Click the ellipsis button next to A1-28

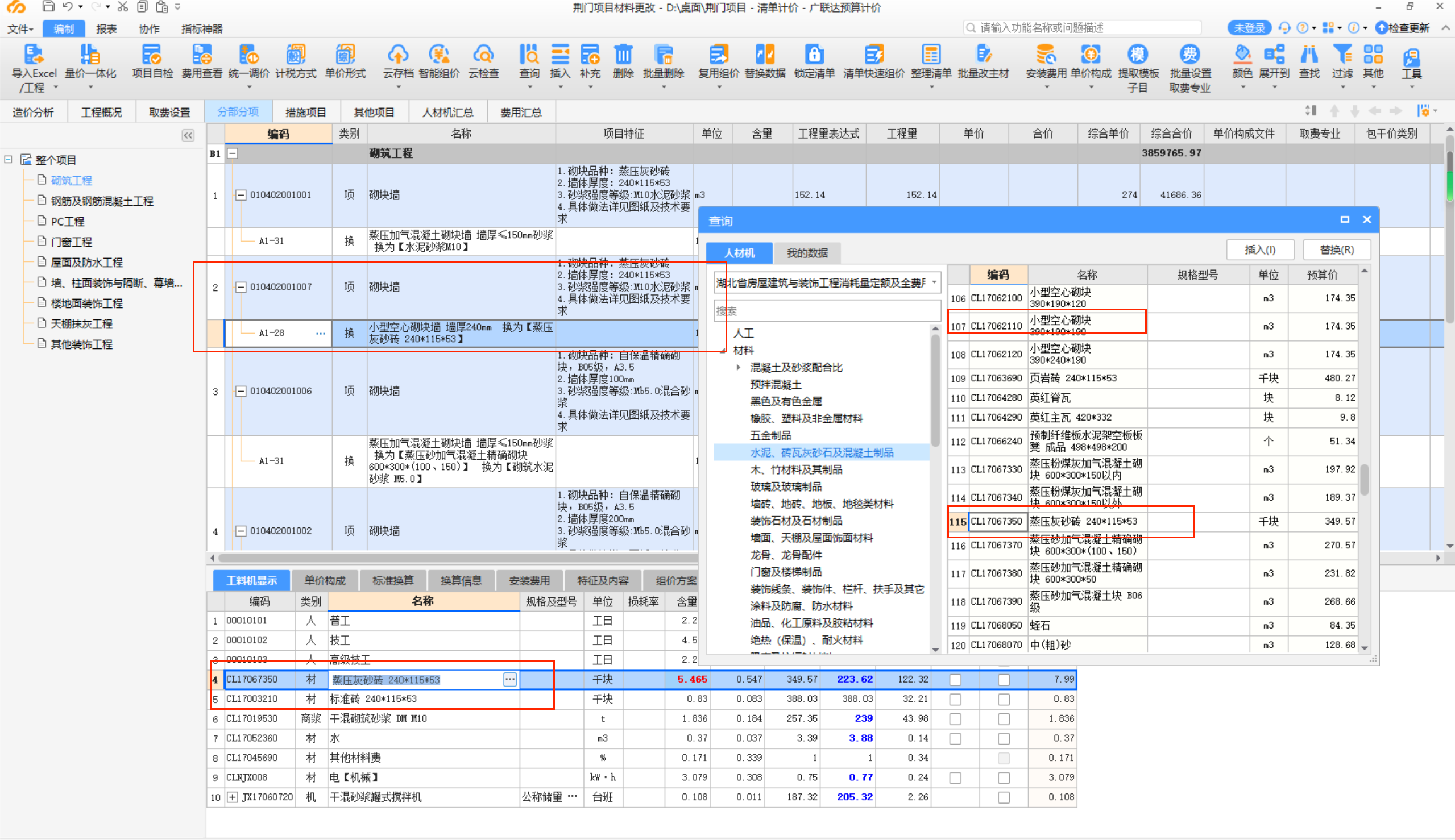[x=320, y=334]
